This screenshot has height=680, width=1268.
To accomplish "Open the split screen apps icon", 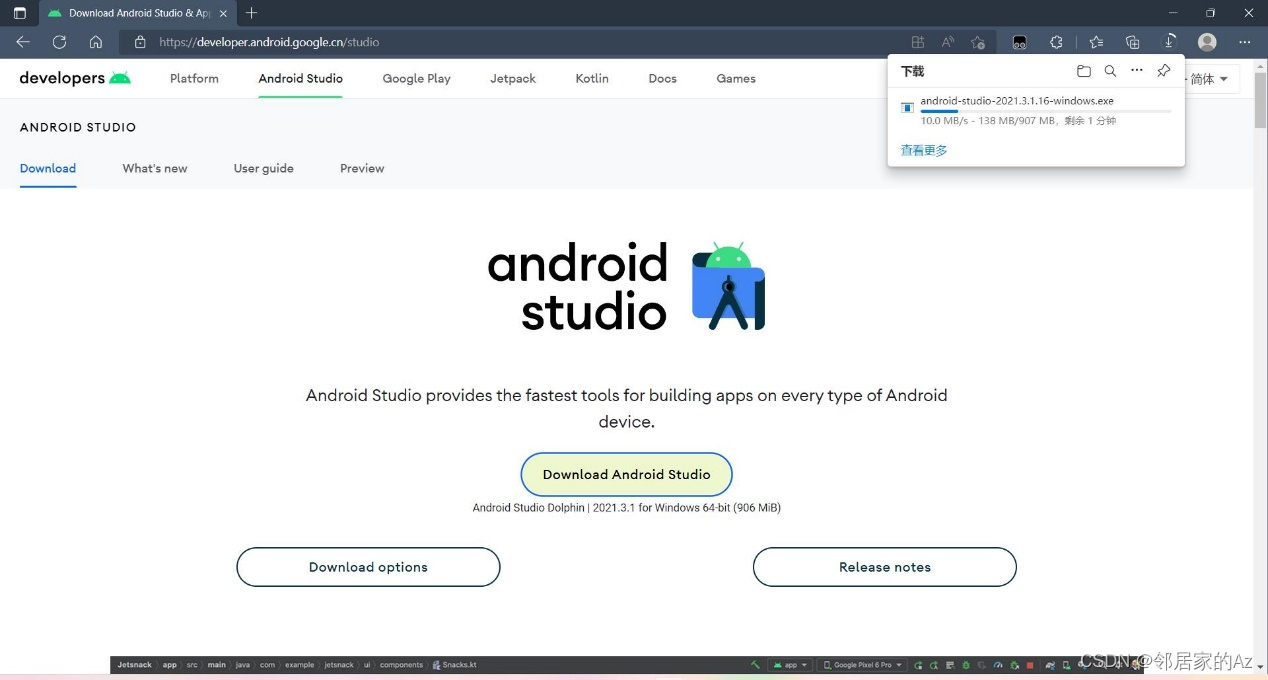I will point(918,42).
